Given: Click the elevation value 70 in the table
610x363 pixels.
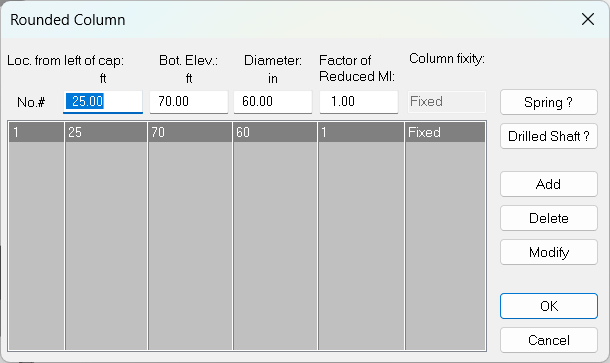Looking at the screenshot, I should [190, 132].
